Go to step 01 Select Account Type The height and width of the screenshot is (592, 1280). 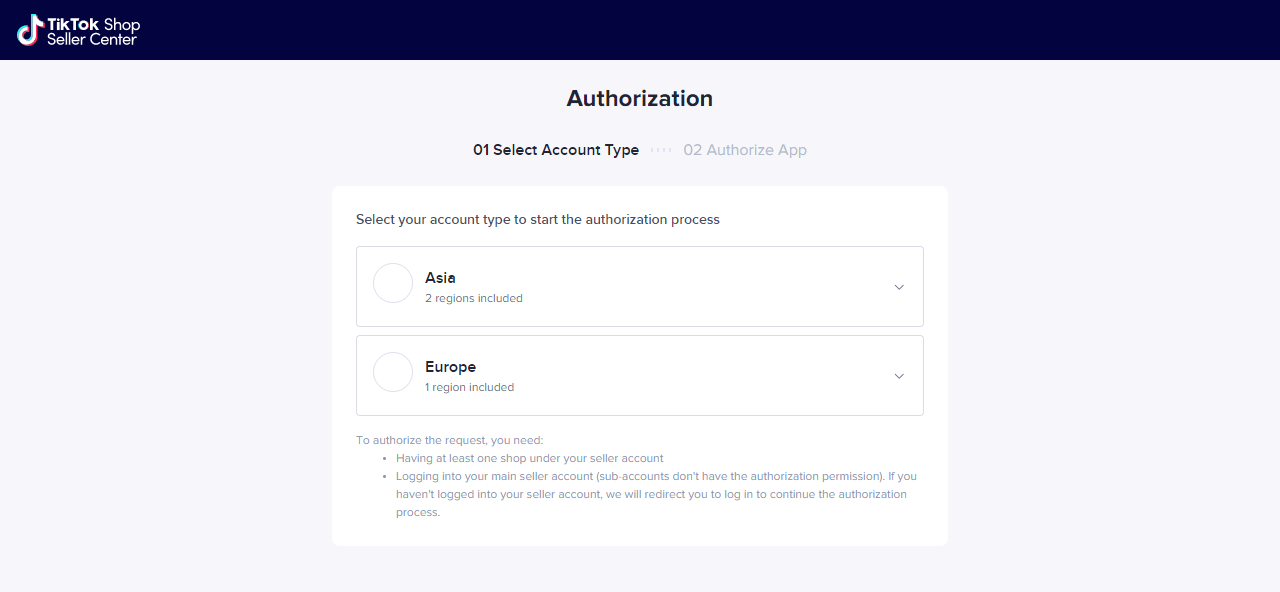point(556,150)
